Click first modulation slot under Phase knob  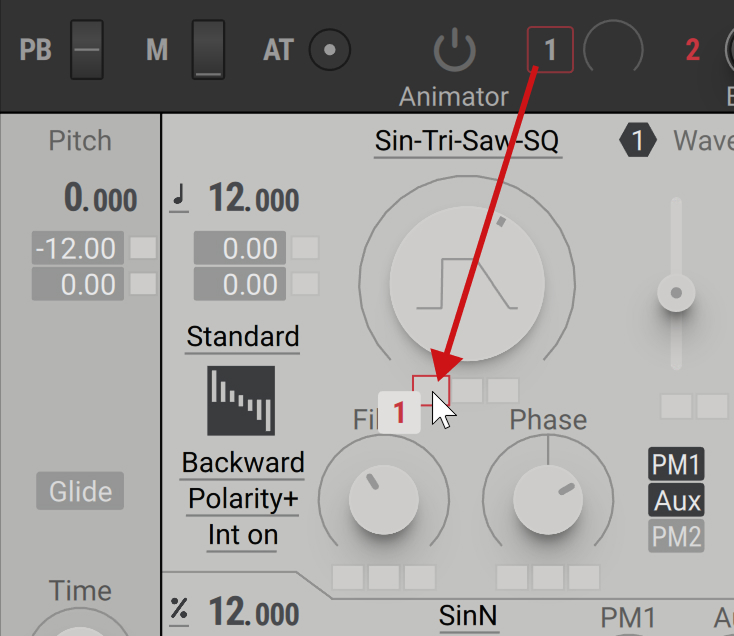click(x=512, y=577)
